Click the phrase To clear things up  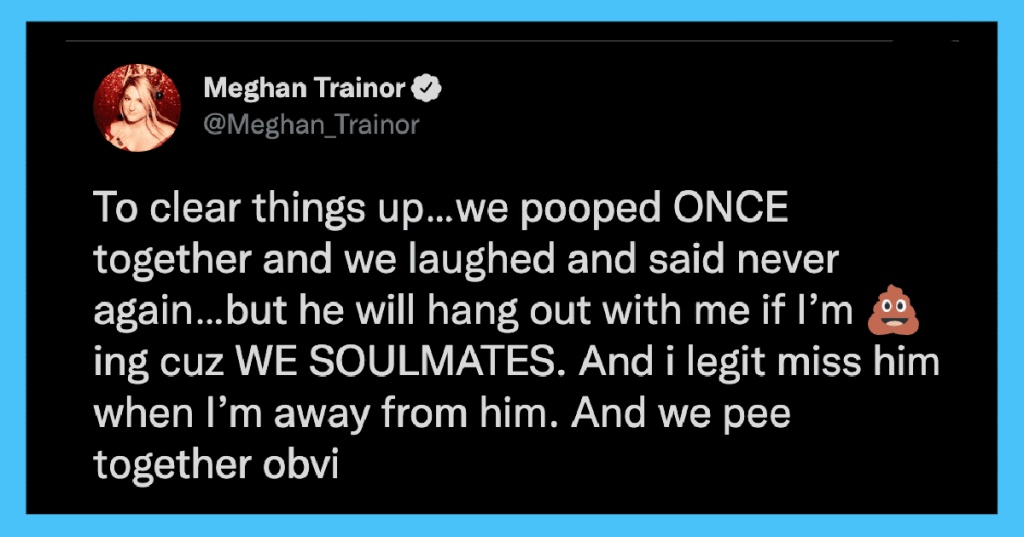point(257,210)
